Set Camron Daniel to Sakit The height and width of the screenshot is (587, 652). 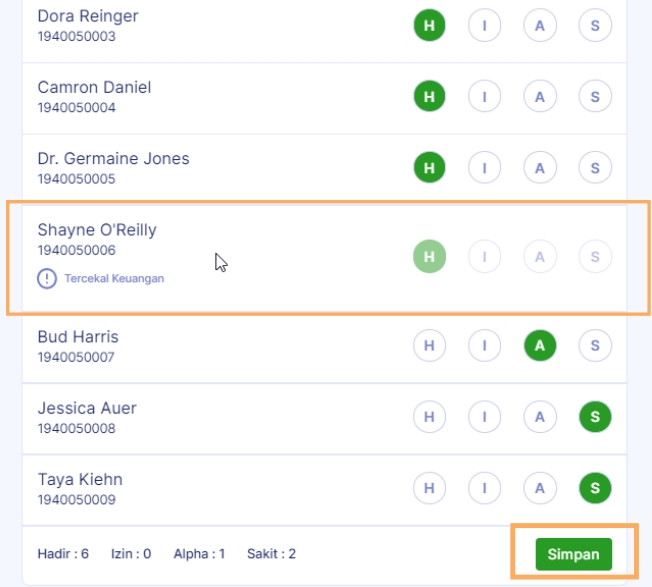click(595, 97)
